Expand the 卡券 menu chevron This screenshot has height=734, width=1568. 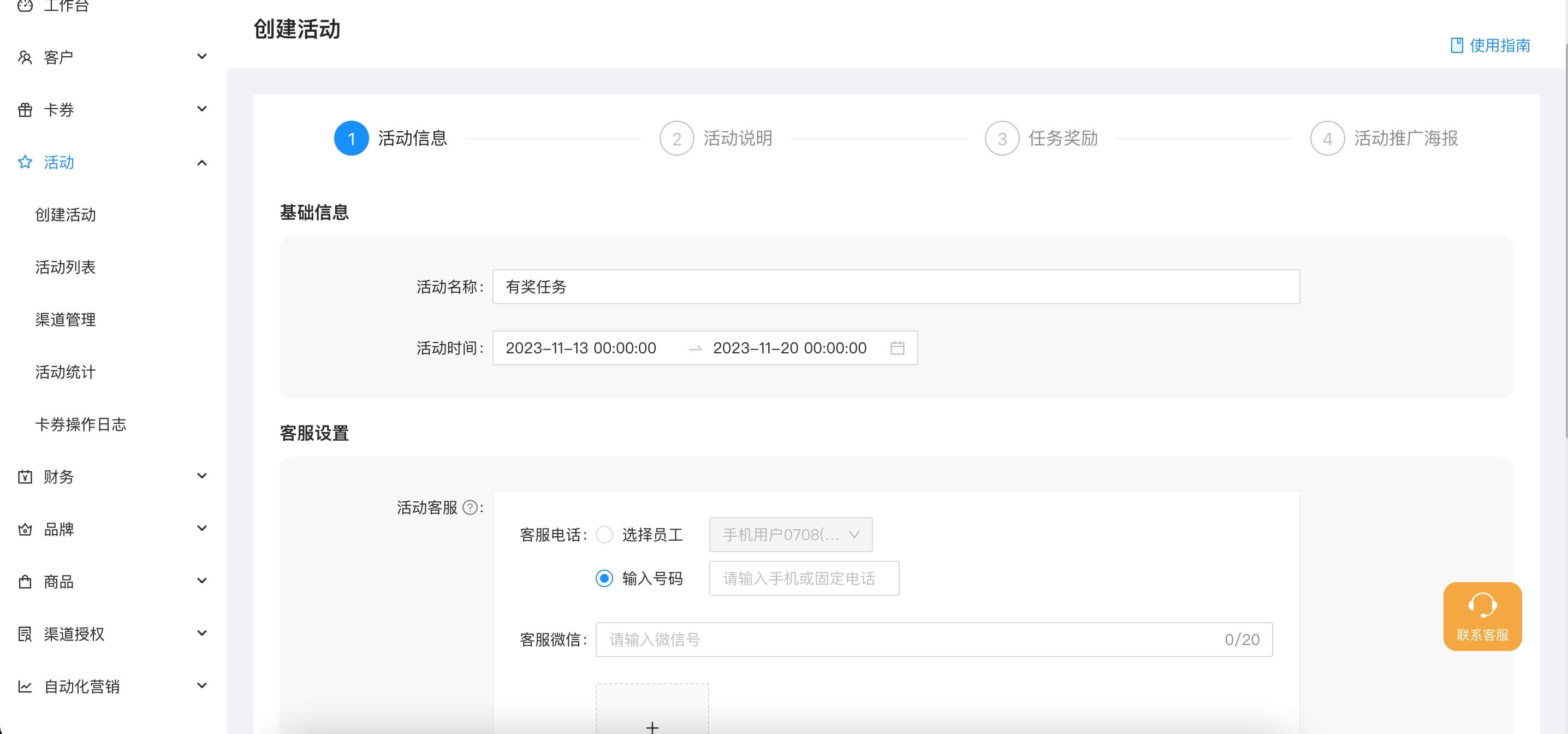coord(202,109)
